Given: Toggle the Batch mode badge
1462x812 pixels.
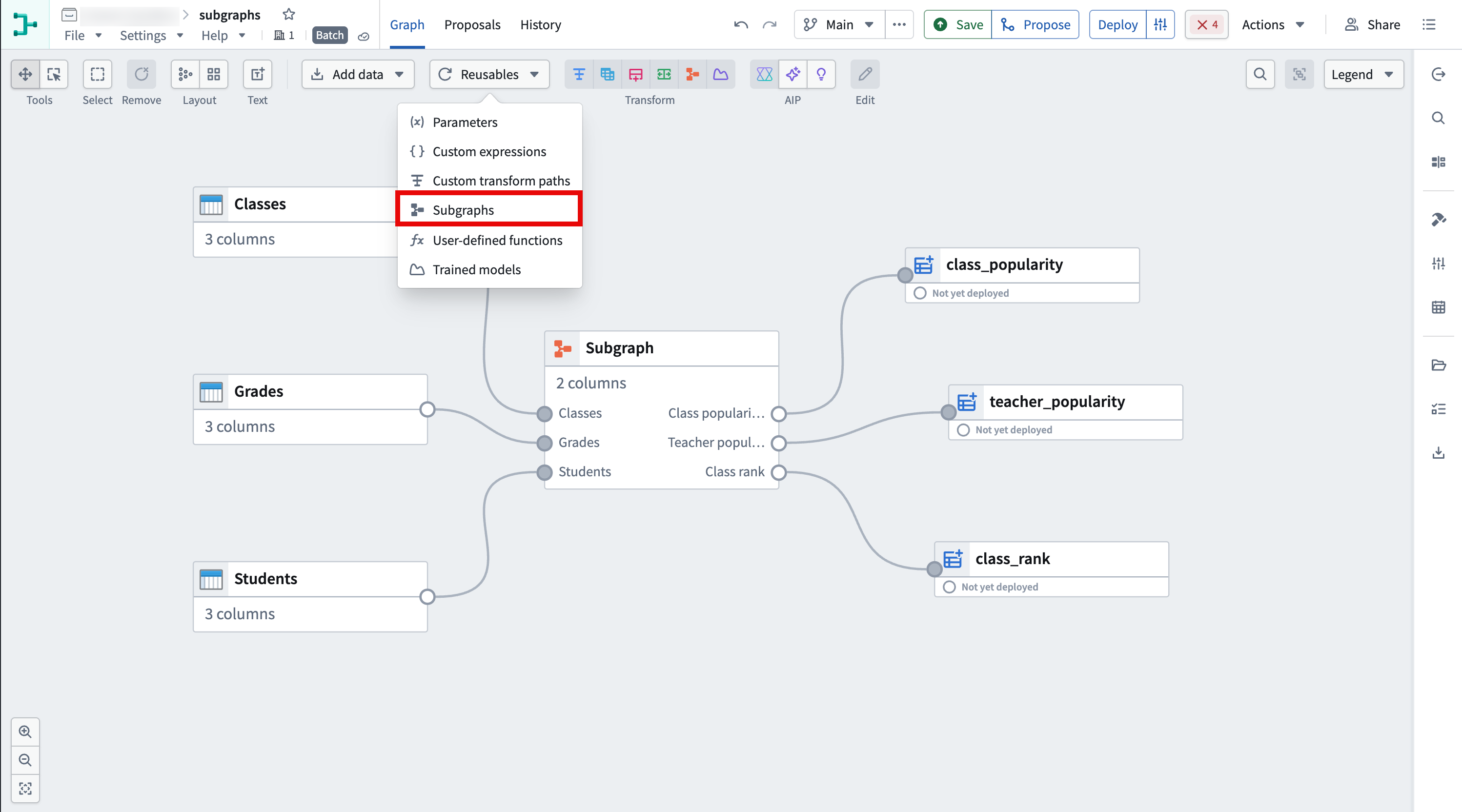Looking at the screenshot, I should point(330,35).
